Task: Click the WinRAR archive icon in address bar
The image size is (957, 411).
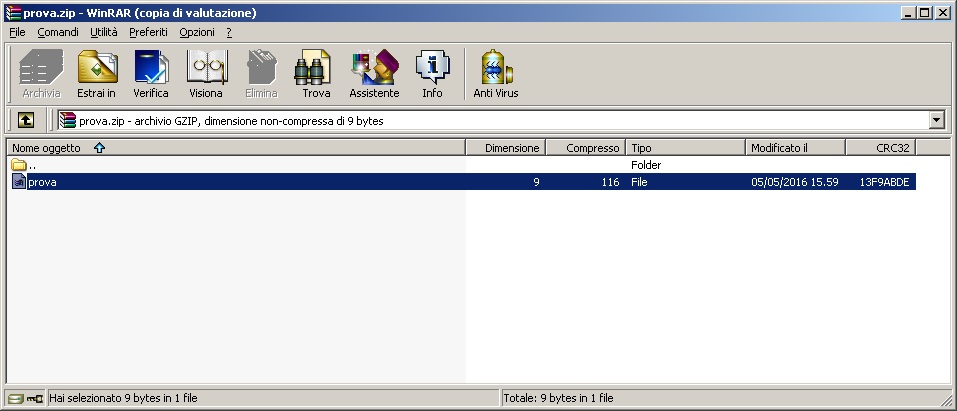Action: click(67, 120)
